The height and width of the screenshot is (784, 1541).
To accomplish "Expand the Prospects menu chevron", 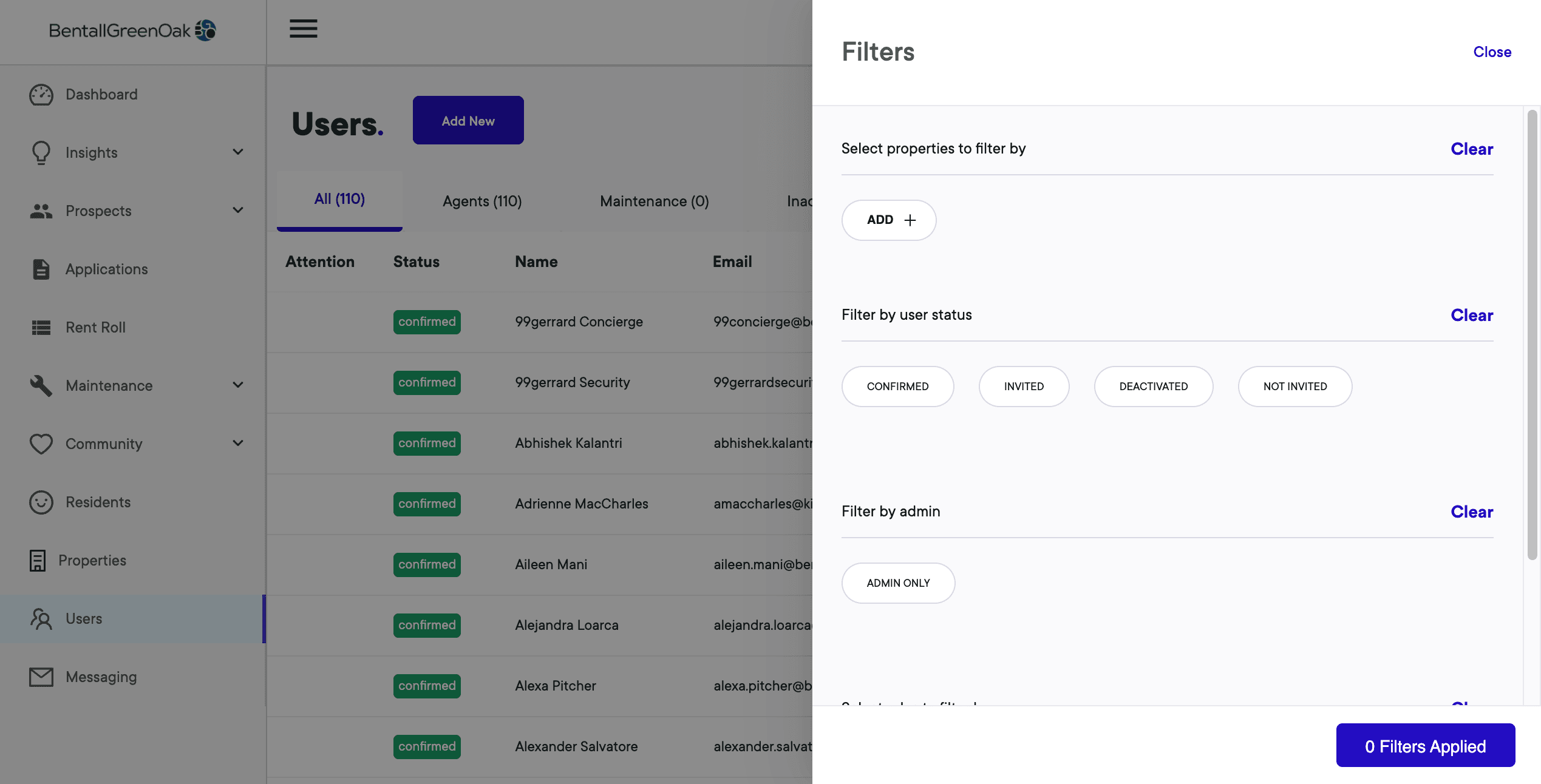I will coord(238,211).
